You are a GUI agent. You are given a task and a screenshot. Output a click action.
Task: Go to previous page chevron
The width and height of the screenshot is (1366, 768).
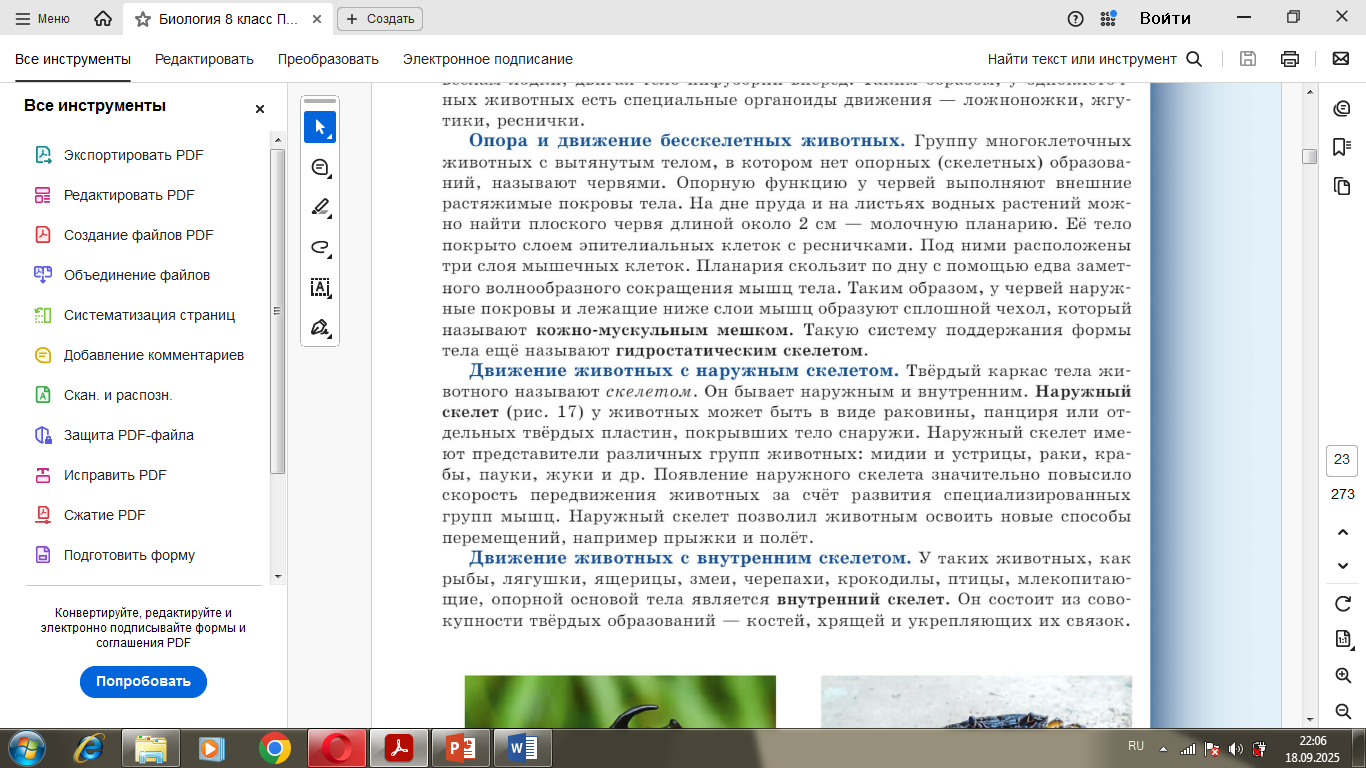(x=1343, y=531)
